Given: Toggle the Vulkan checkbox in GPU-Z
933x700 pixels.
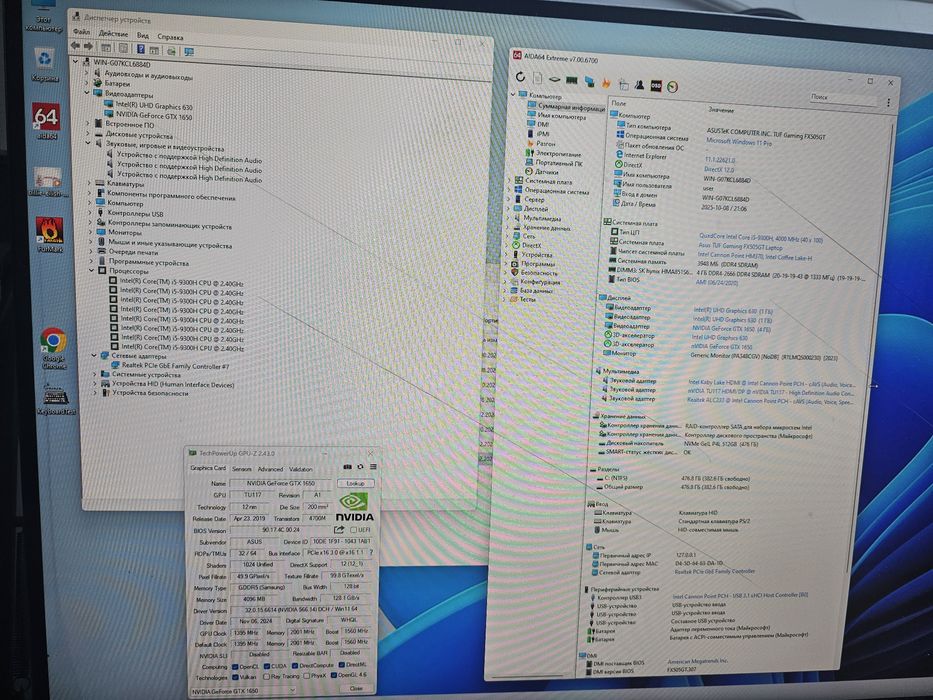Looking at the screenshot, I should (235, 677).
